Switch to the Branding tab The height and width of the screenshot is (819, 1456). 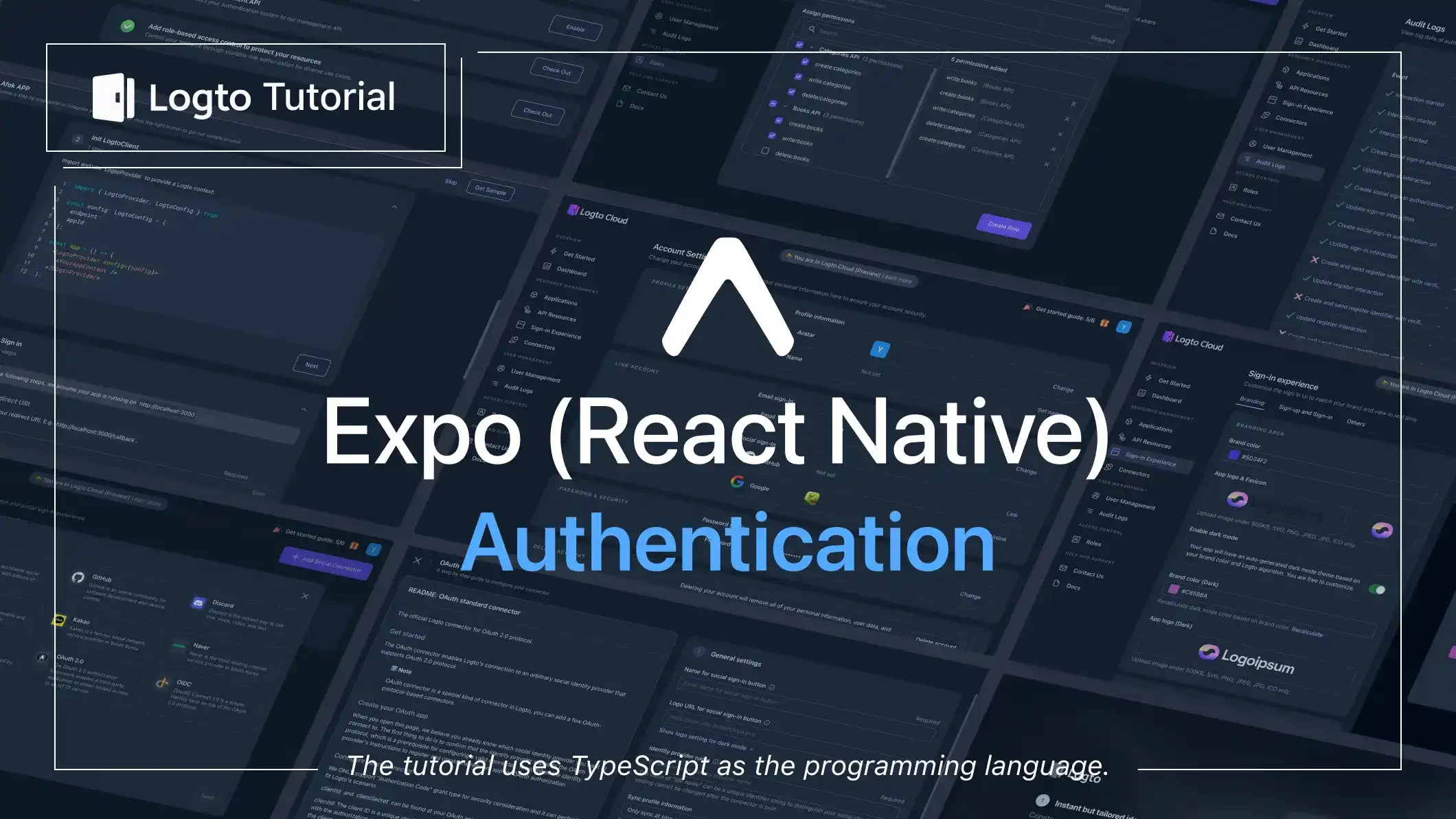click(1252, 402)
